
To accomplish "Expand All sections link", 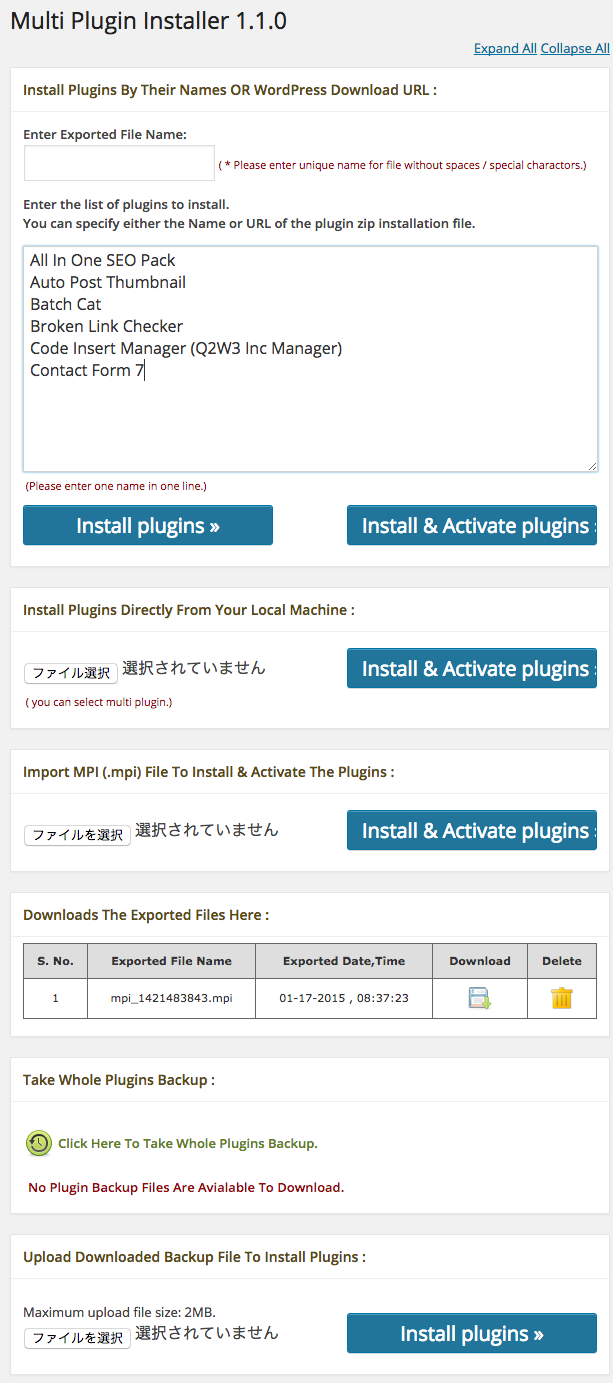I will [x=505, y=48].
